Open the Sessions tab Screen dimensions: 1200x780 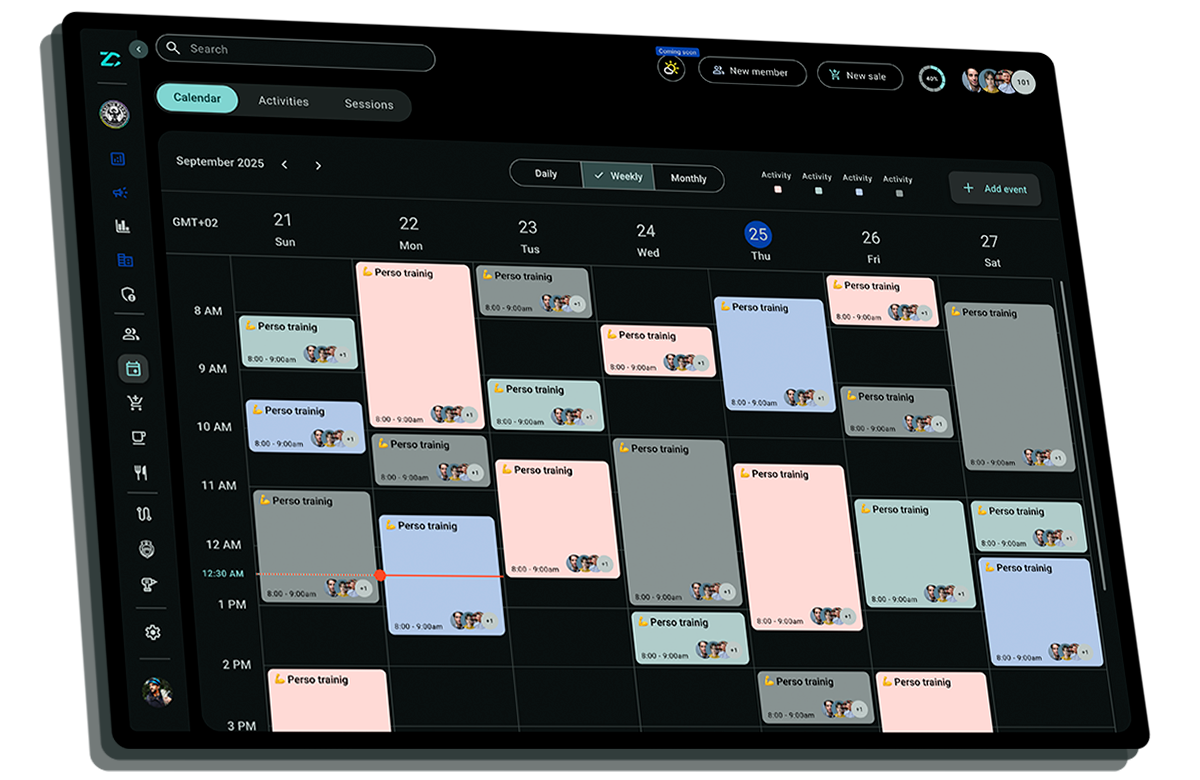(x=369, y=104)
